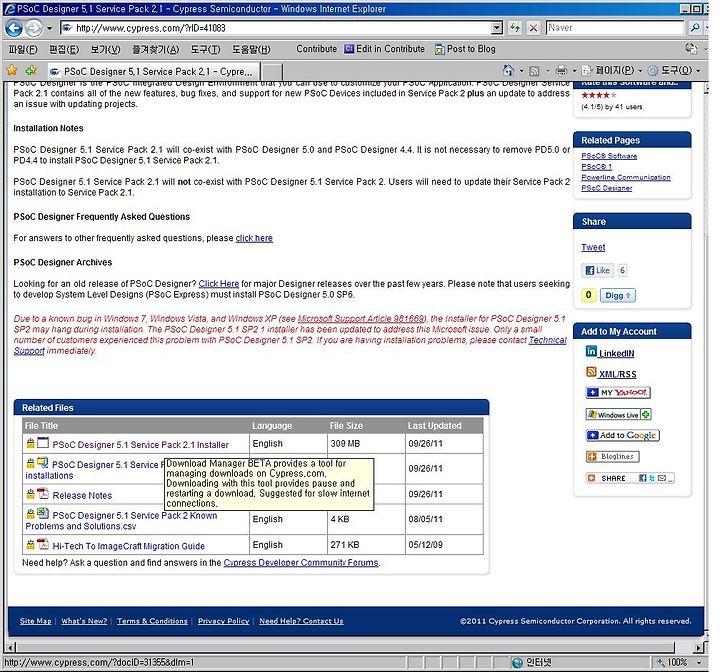Open the 파일(F) menu

(x=23, y=49)
